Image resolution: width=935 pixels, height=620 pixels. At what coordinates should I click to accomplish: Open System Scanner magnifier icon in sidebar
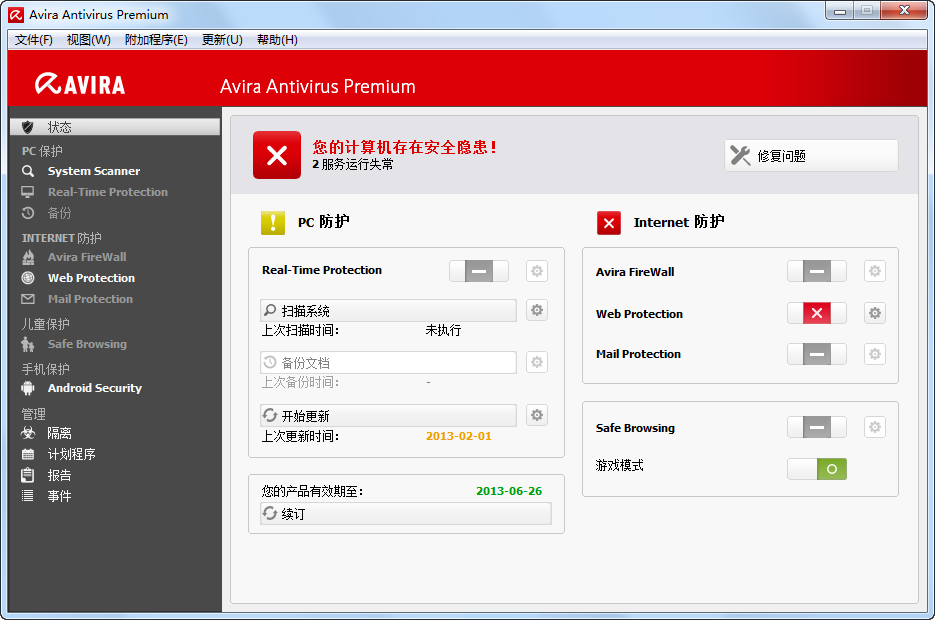[x=27, y=171]
